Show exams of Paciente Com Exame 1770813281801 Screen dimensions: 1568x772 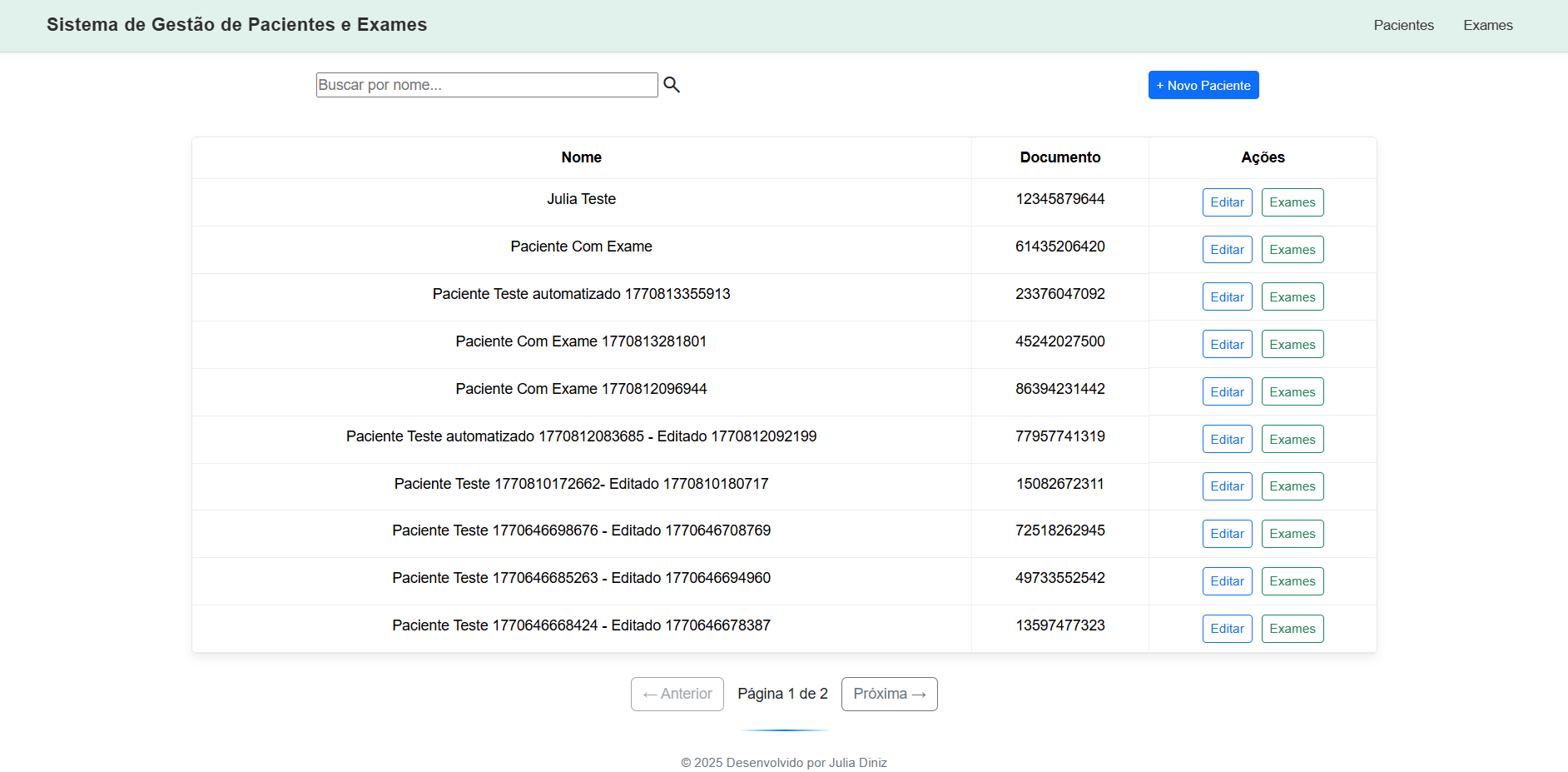1293,345
